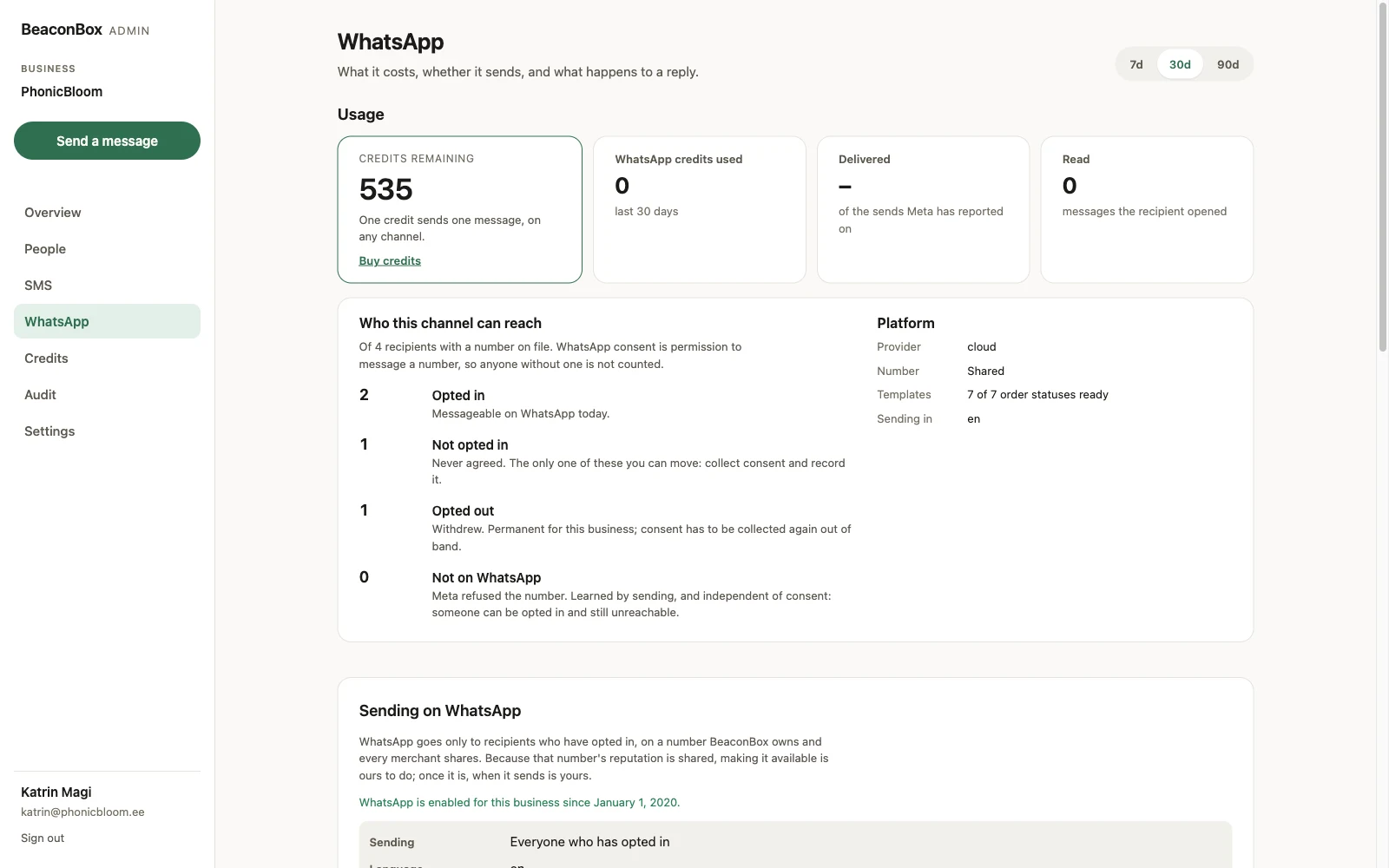Open Settings from the sidebar
The image size is (1389, 868).
[x=107, y=431]
